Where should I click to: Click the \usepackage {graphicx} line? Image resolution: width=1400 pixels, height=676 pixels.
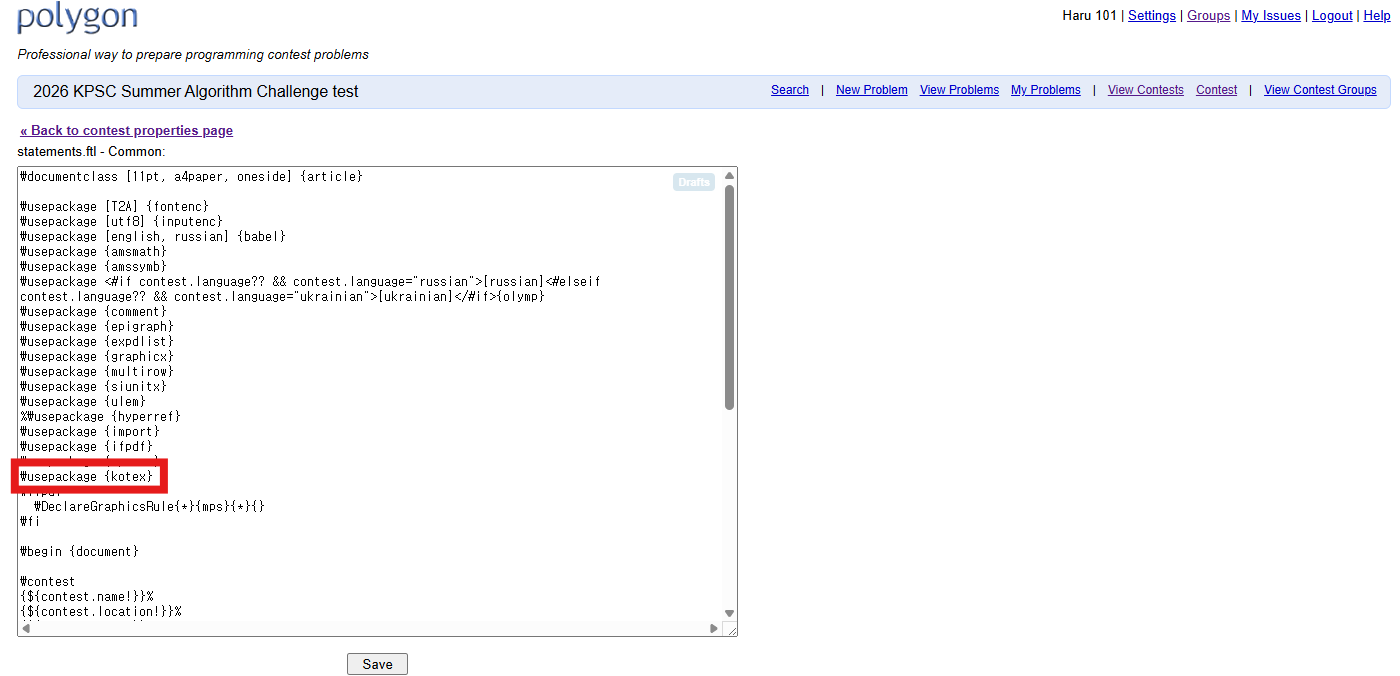(x=97, y=357)
